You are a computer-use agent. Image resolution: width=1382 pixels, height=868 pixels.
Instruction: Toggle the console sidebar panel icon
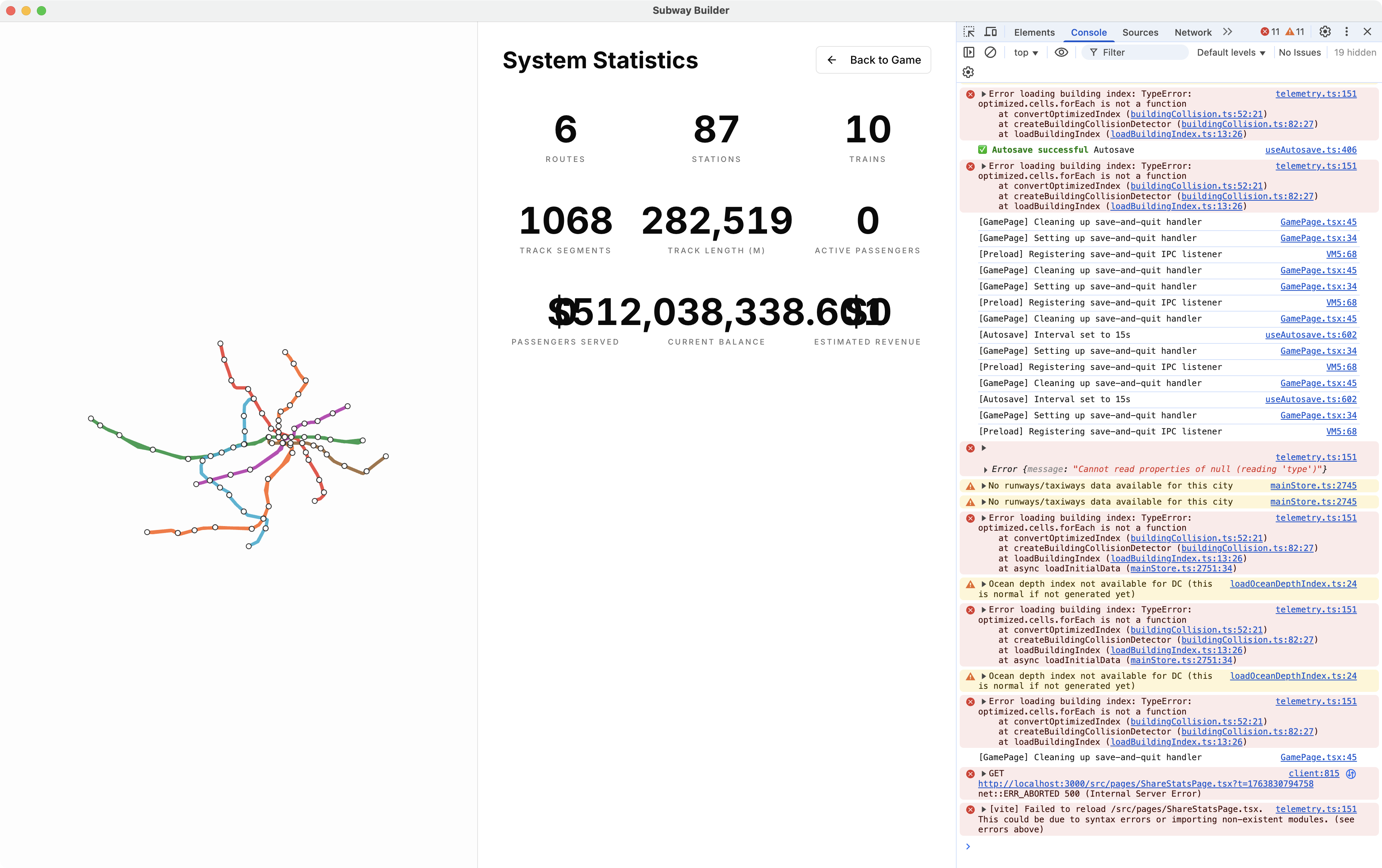tap(969, 52)
